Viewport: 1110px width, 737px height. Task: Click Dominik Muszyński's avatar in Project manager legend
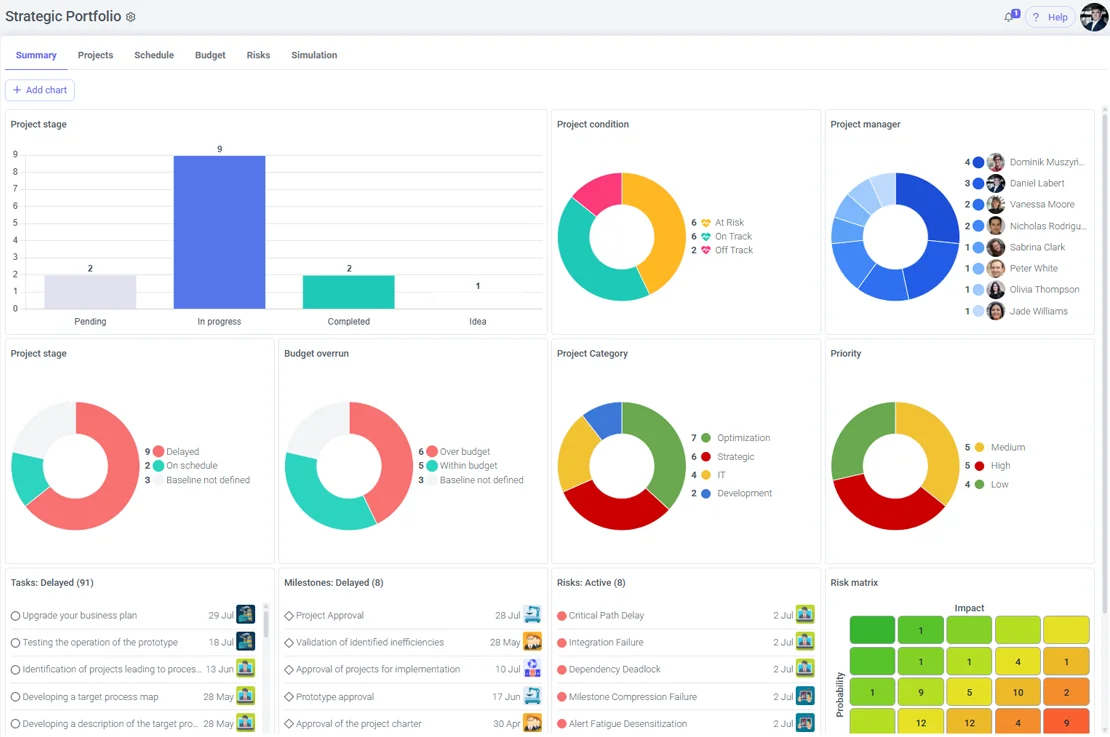pyautogui.click(x=995, y=162)
